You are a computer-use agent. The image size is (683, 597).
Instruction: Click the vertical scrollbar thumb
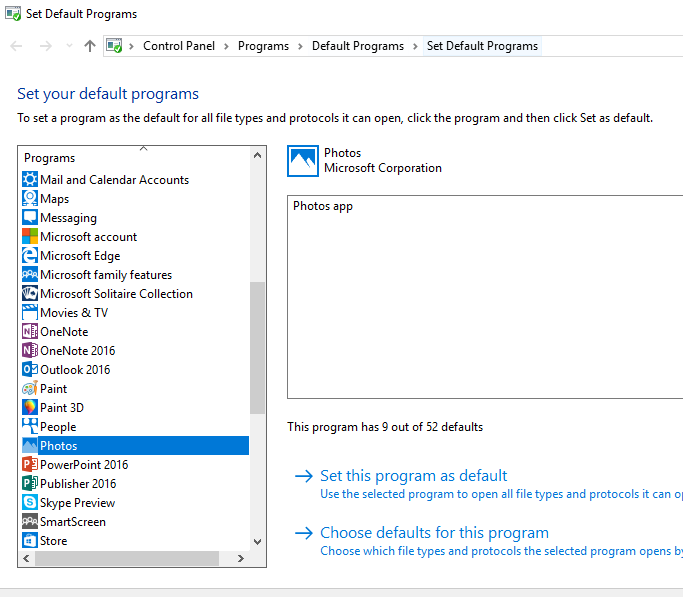[257, 347]
